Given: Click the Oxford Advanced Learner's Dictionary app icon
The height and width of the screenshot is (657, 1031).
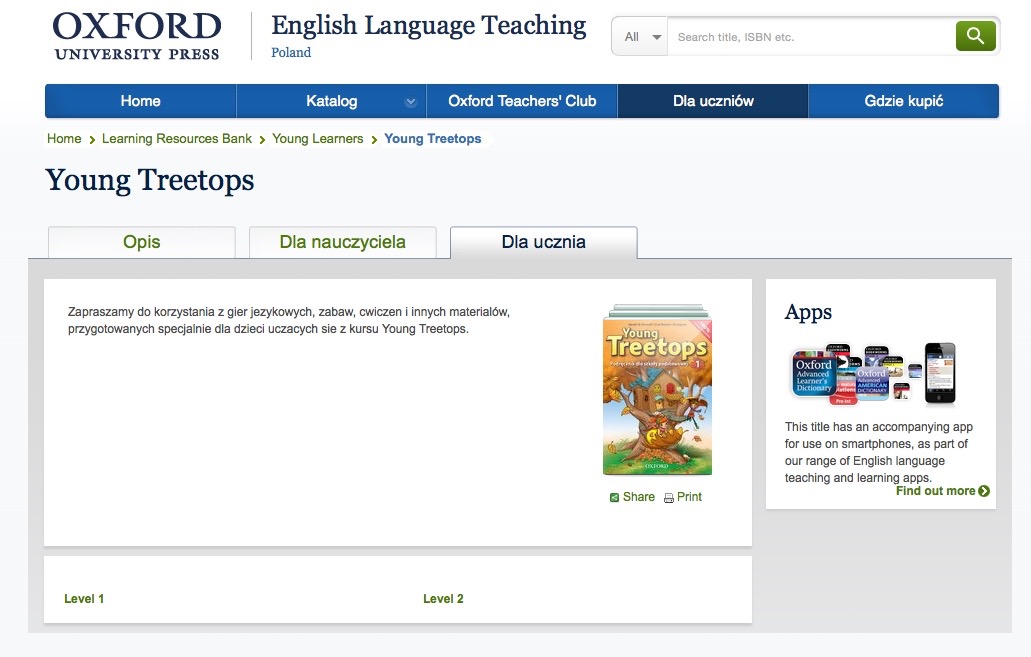Looking at the screenshot, I should (x=813, y=378).
